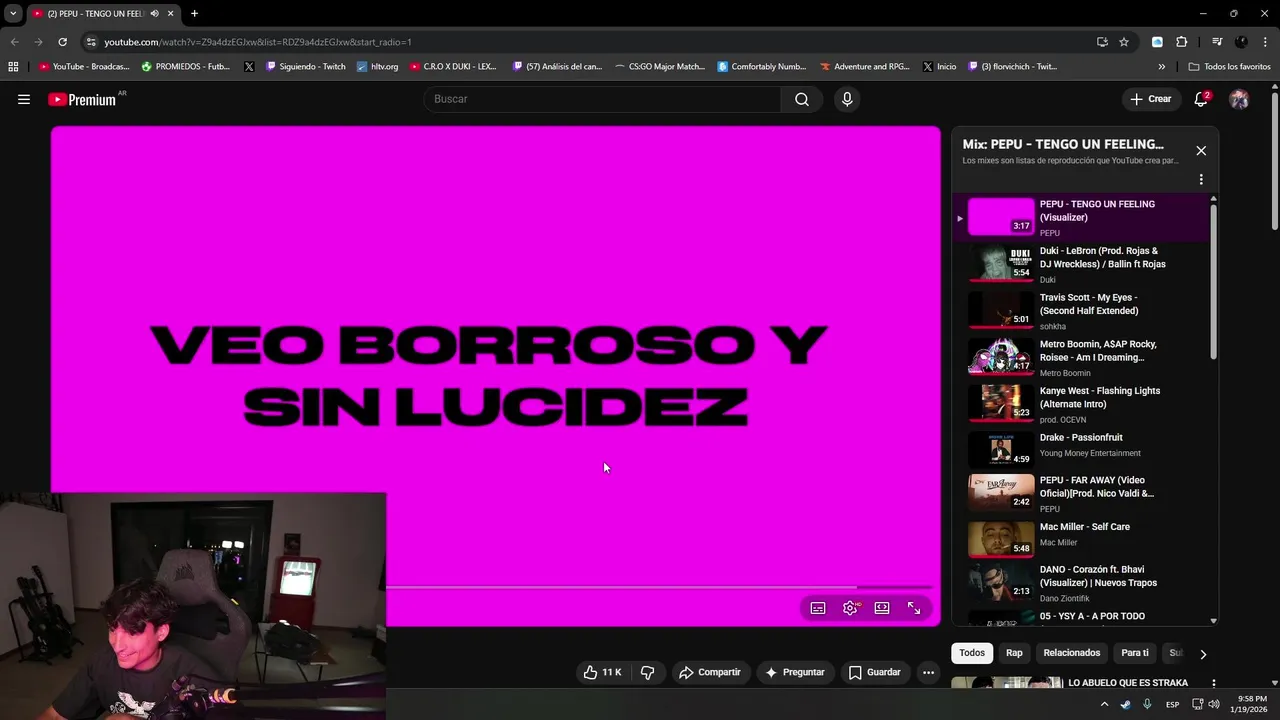1280x720 pixels.
Task: Open the Chrome three-dot menu
Action: (1265, 42)
